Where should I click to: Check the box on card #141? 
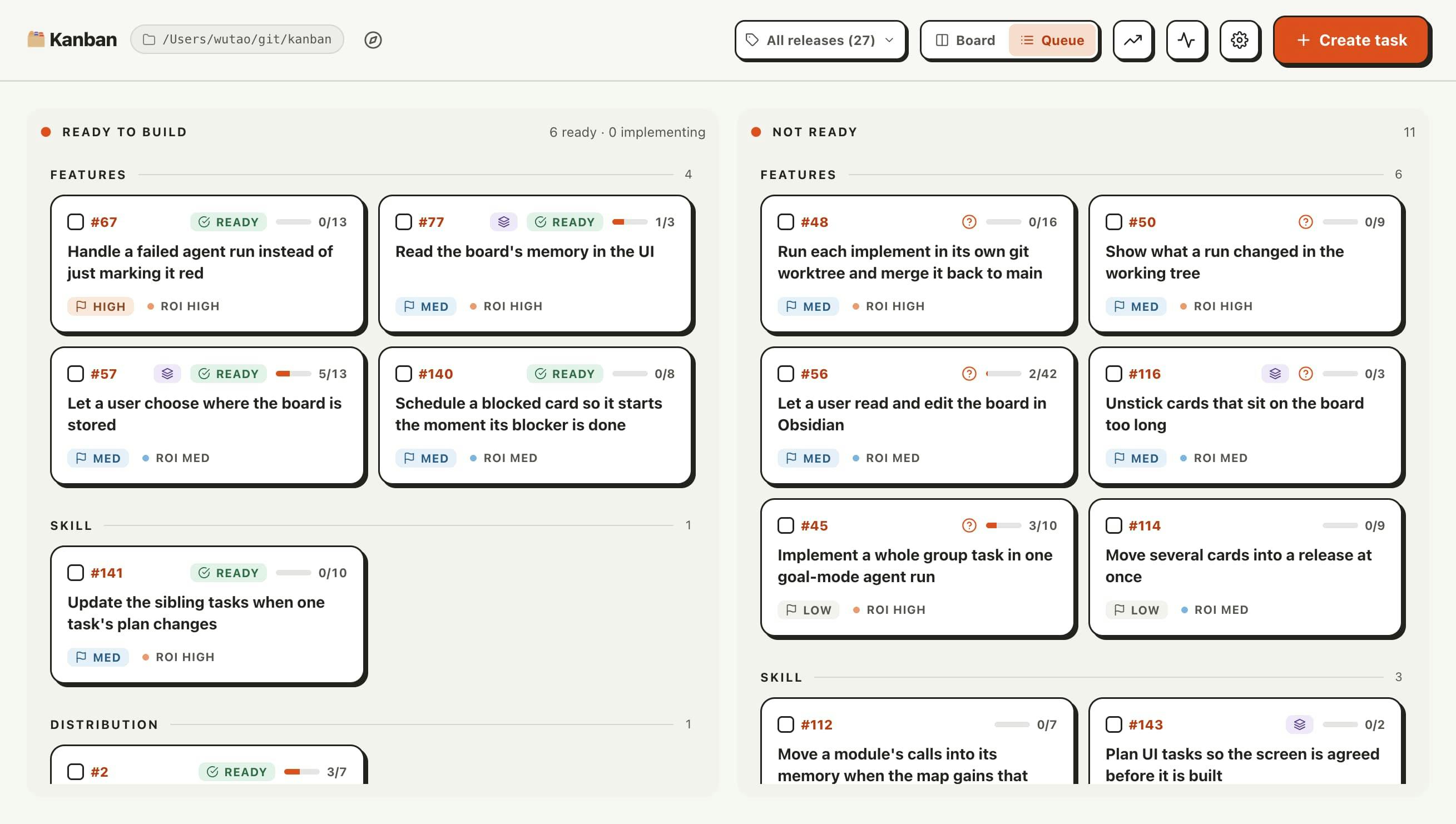pos(76,573)
